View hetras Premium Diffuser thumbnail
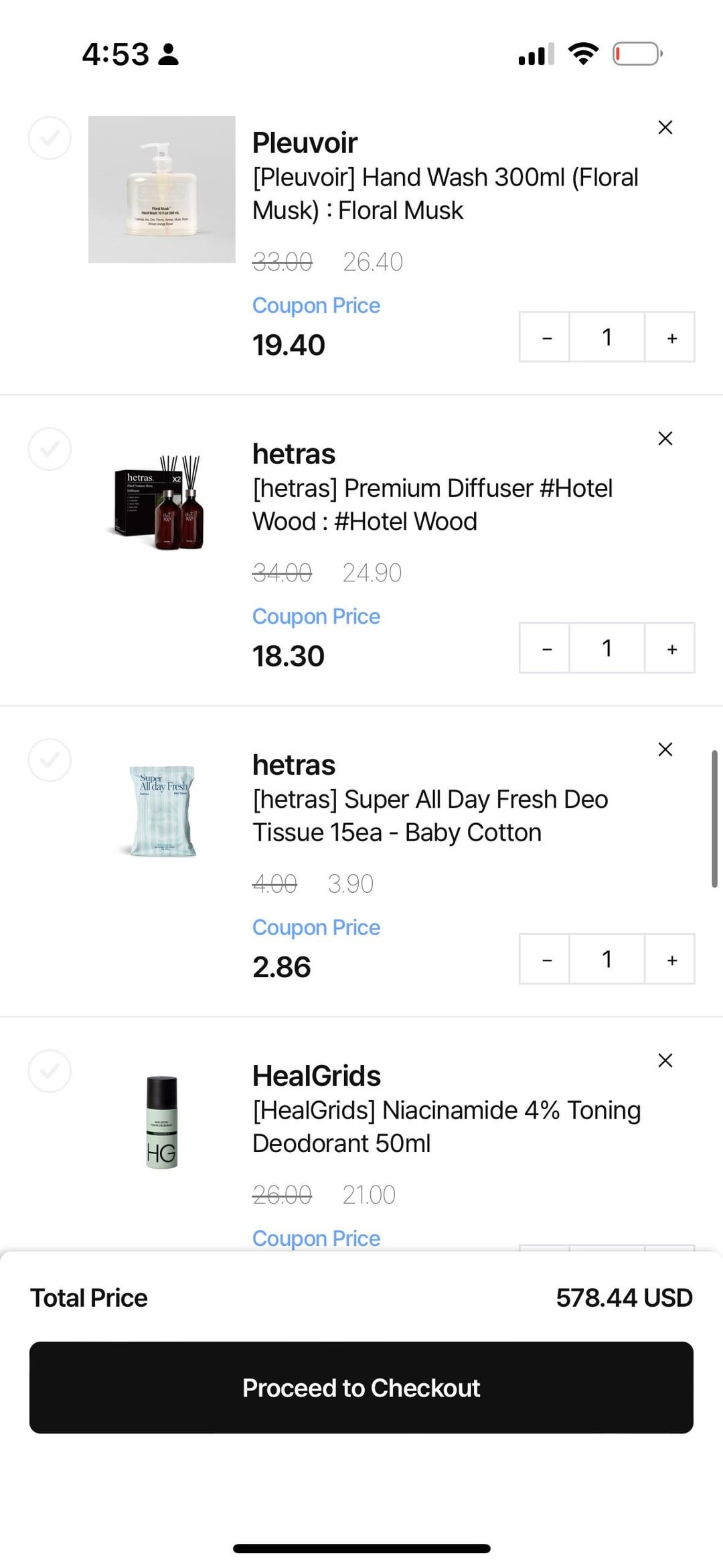This screenshot has width=723, height=1568. click(162, 502)
